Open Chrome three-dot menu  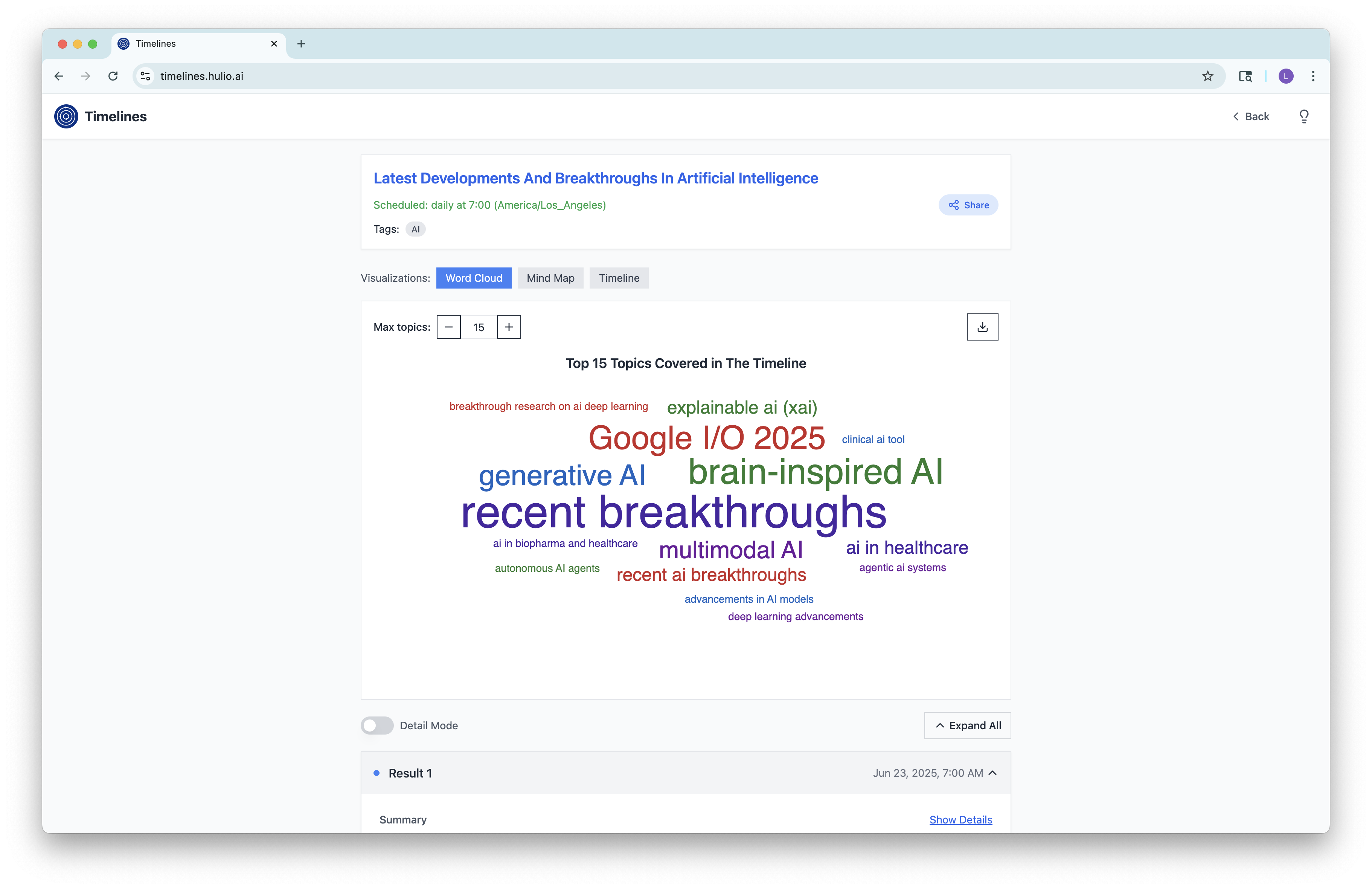point(1313,76)
